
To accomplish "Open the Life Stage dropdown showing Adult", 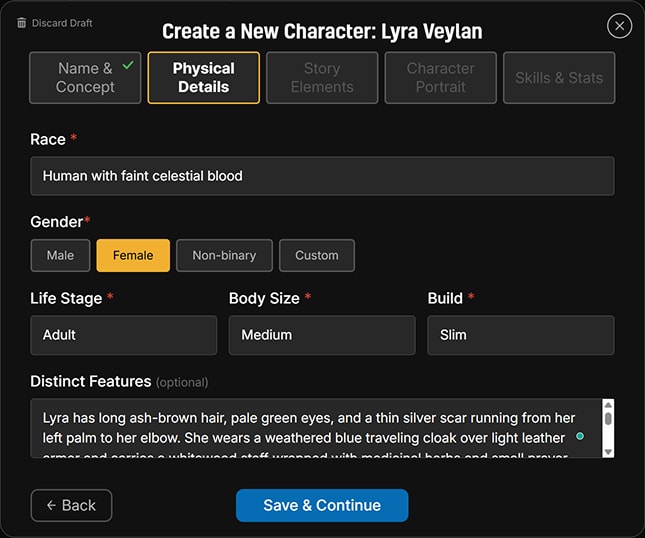I will (123, 335).
